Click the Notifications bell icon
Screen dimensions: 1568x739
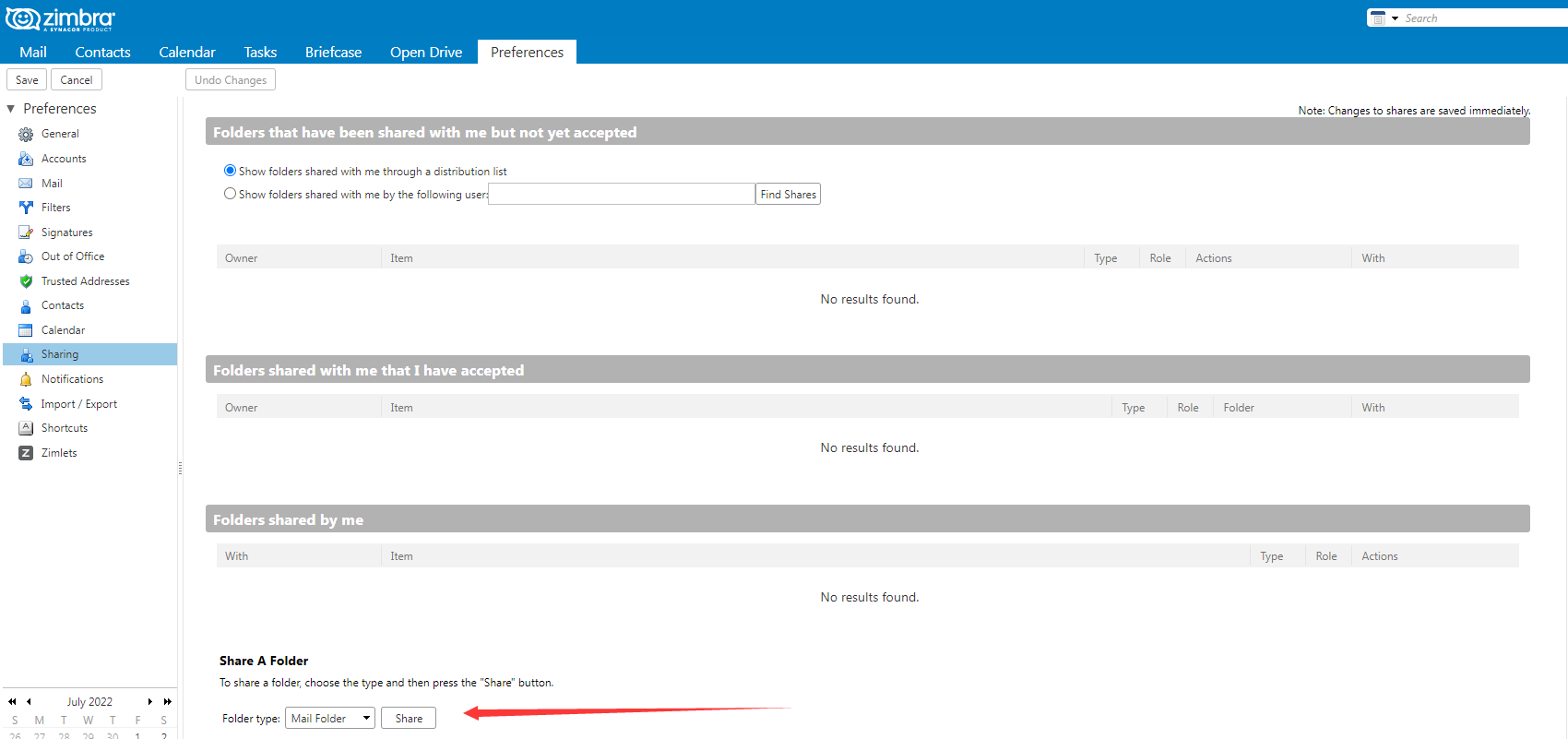click(x=26, y=379)
